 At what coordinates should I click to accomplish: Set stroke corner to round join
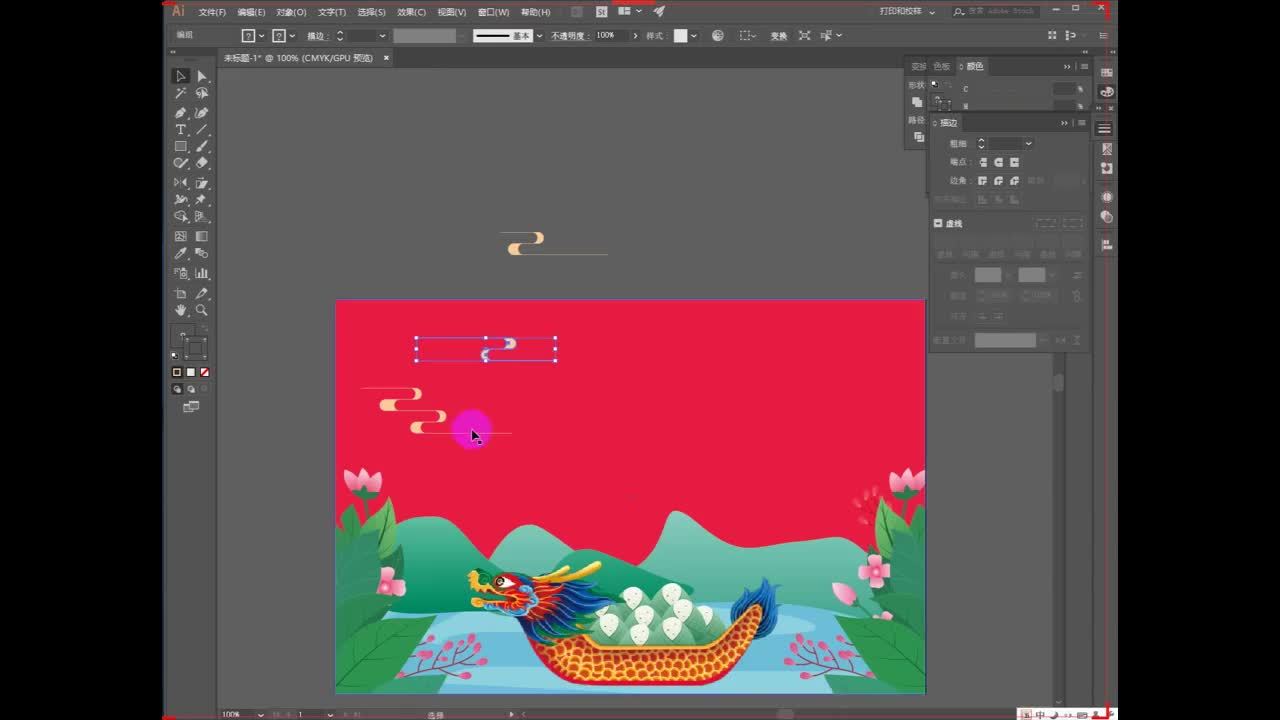998,181
